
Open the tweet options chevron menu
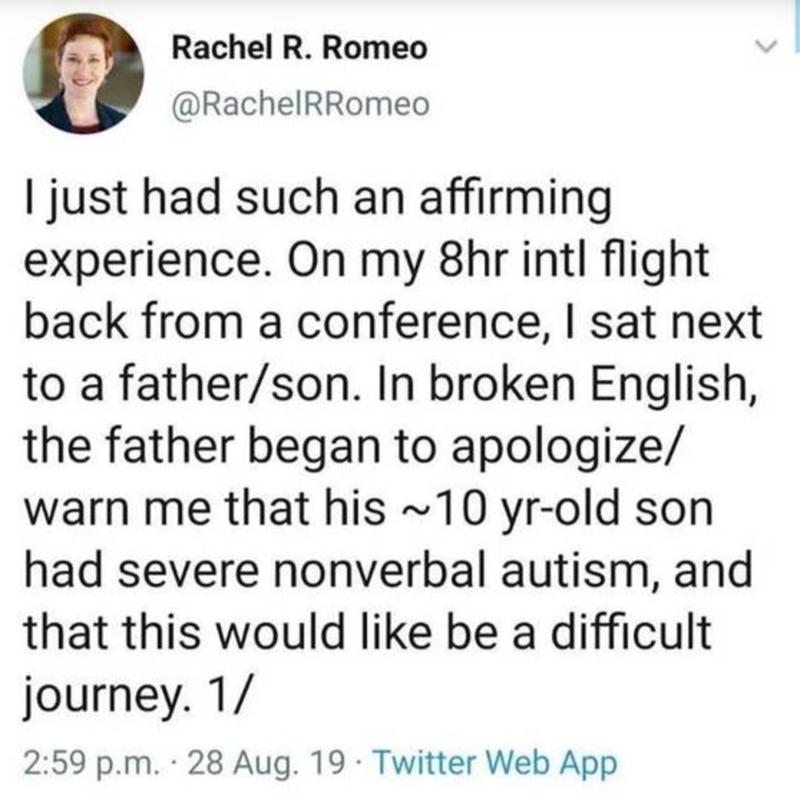coord(764,45)
